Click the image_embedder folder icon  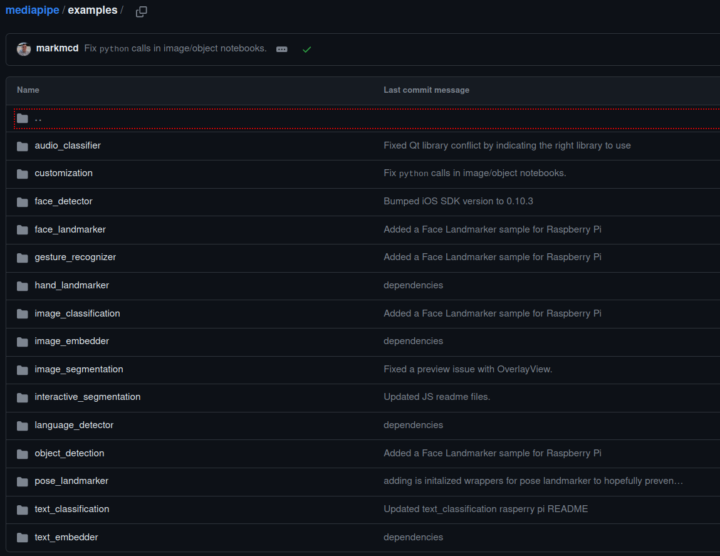pyautogui.click(x=22, y=342)
